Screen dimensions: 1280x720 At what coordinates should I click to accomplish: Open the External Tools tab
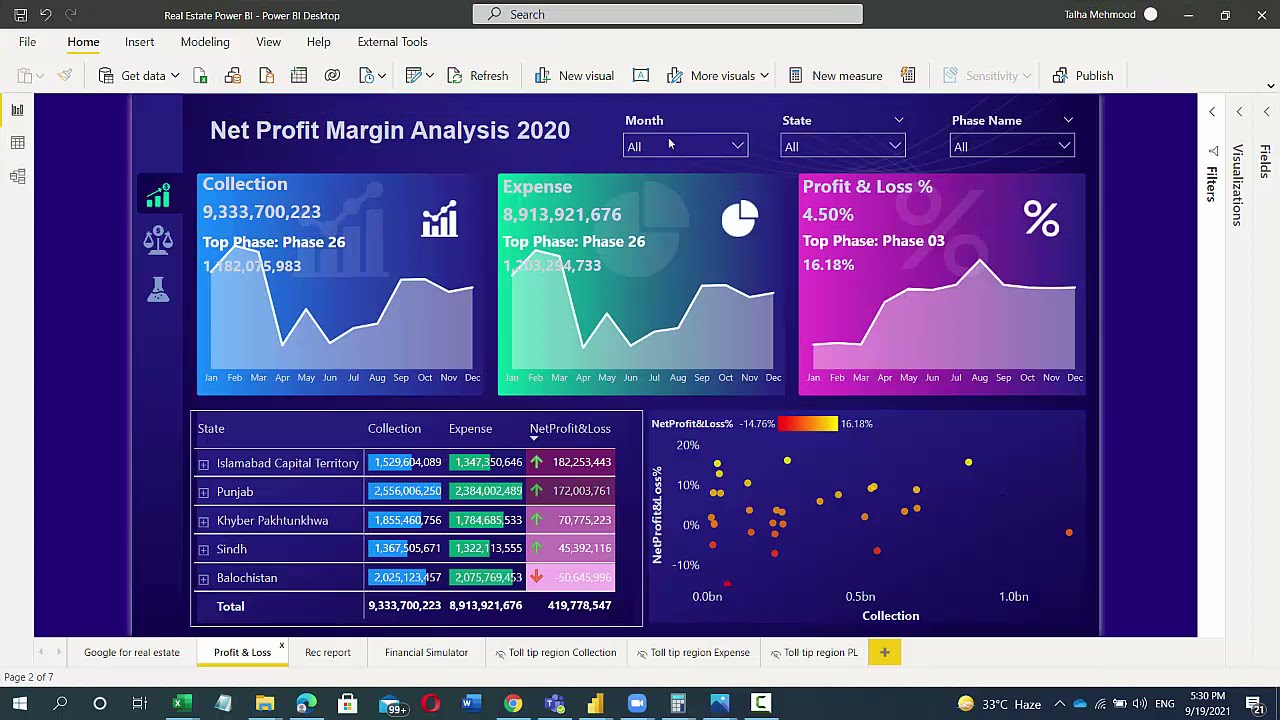click(x=392, y=42)
